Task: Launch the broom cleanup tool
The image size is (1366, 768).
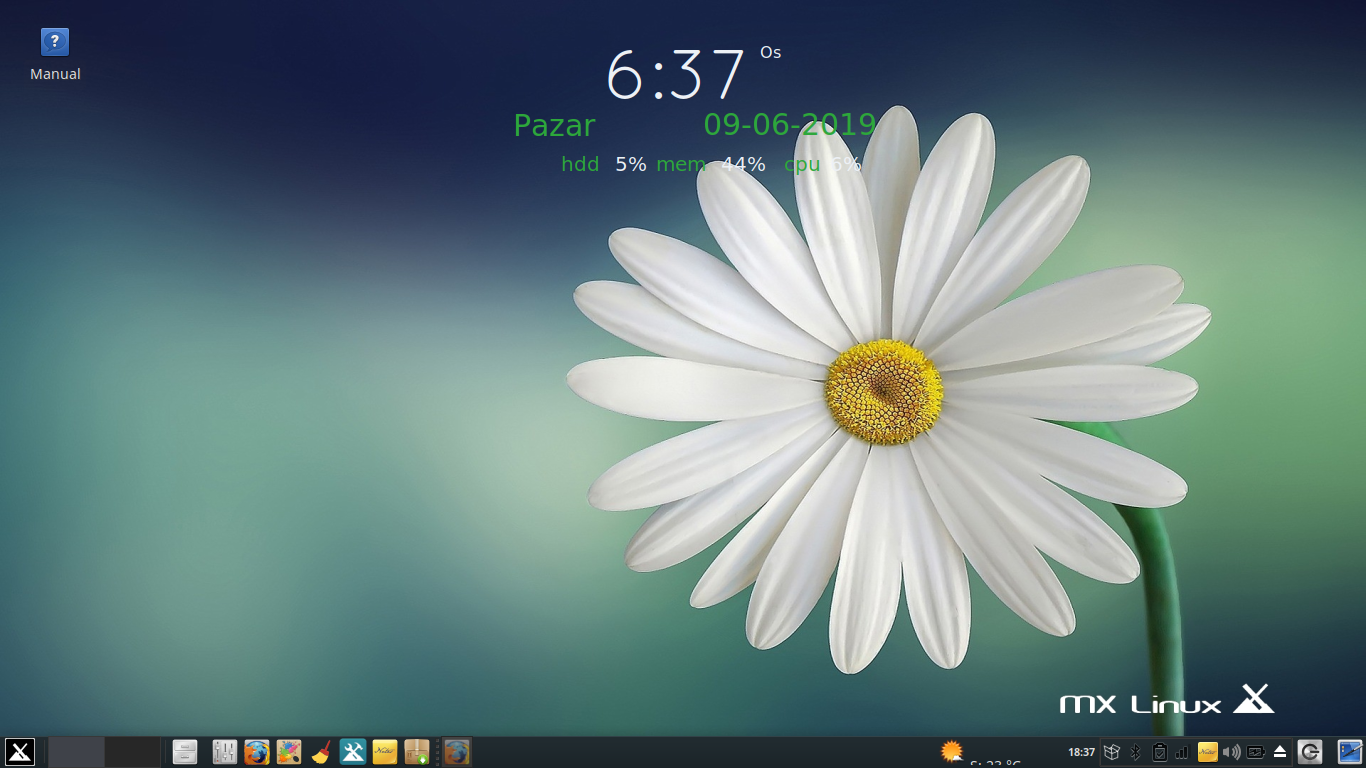Action: (x=321, y=752)
